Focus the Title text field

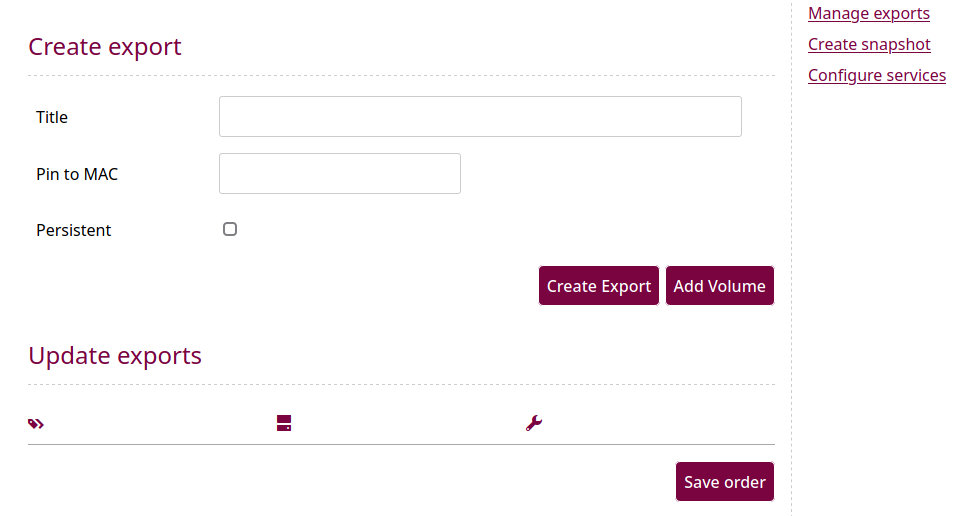coord(480,116)
